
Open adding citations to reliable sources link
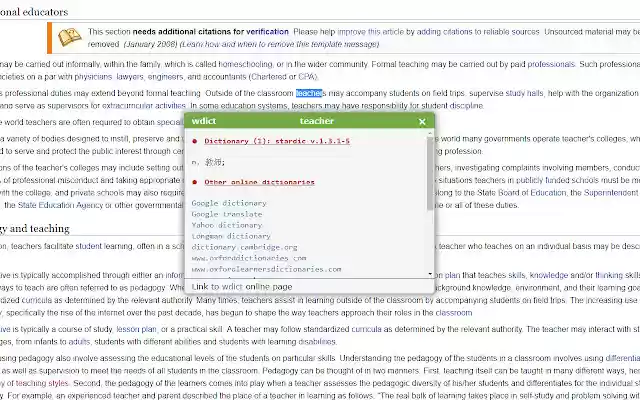click(478, 32)
